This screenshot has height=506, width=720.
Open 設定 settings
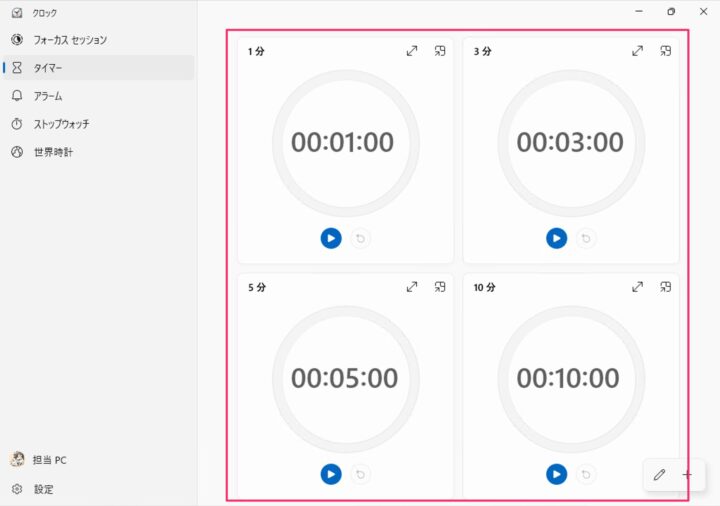(43, 489)
